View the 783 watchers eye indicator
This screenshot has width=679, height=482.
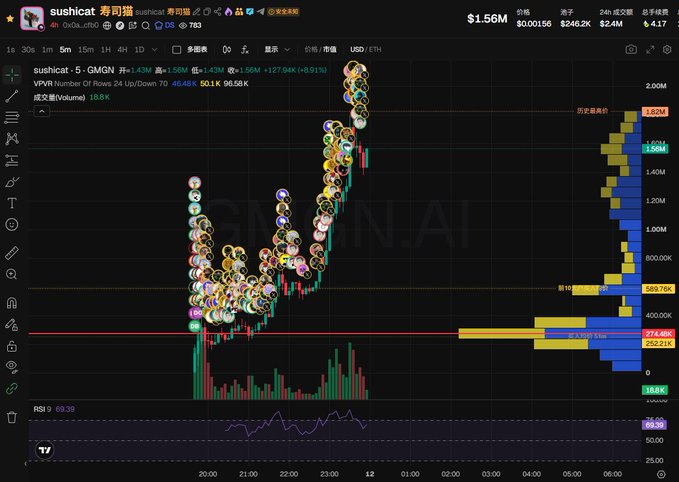tap(190, 26)
